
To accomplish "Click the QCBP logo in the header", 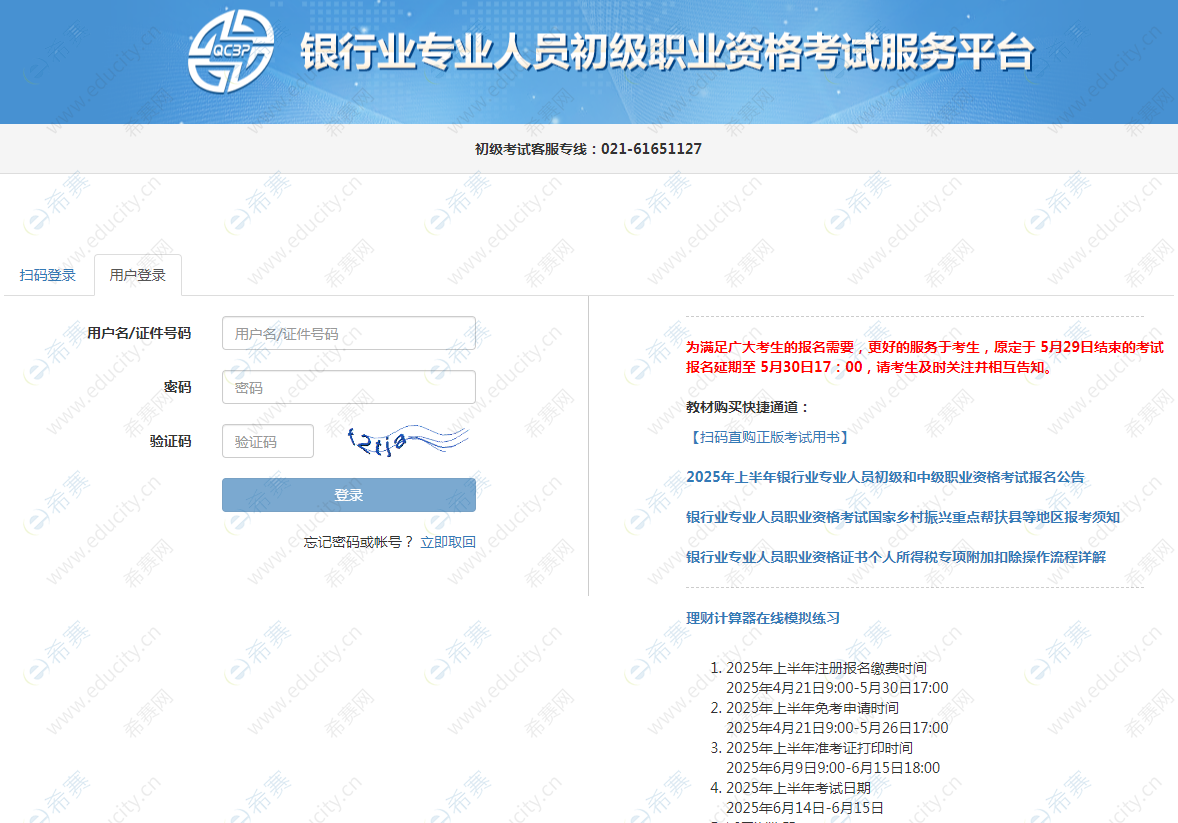I will (231, 51).
